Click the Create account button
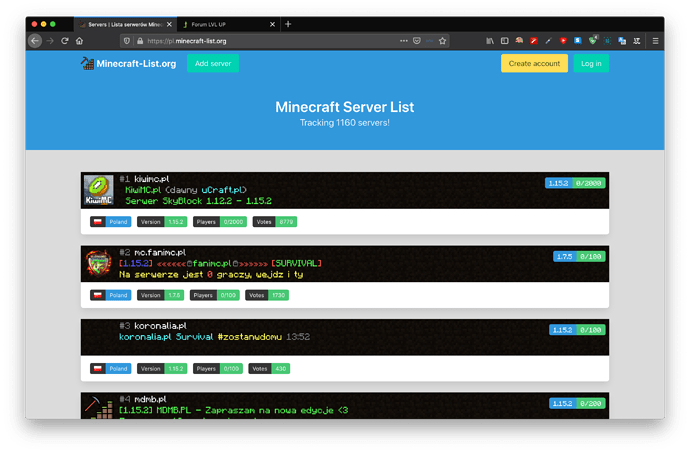The image size is (690, 453). pos(534,63)
